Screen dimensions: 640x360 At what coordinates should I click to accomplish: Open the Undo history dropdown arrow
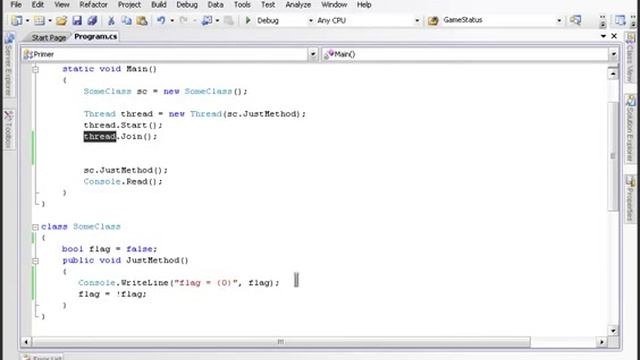pyautogui.click(x=172, y=20)
